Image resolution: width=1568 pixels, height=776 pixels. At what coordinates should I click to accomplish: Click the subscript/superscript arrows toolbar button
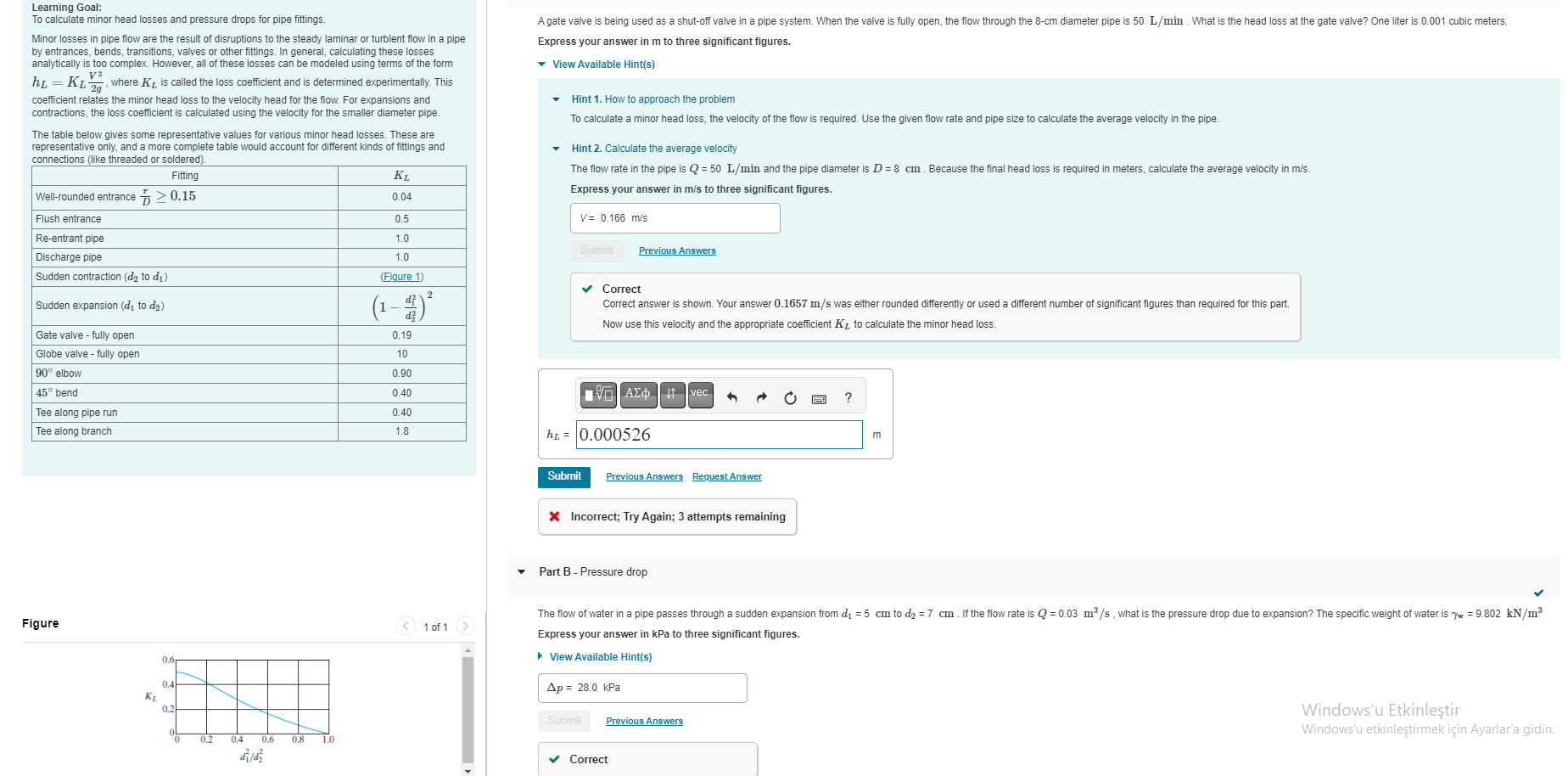click(x=672, y=395)
